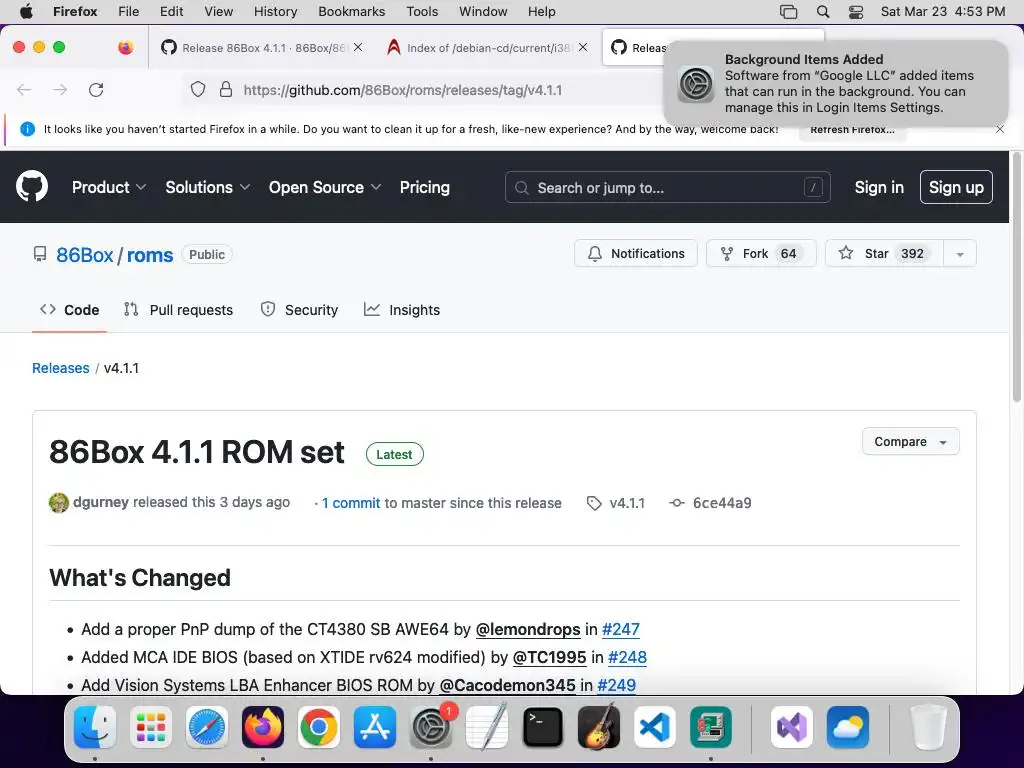Image resolution: width=1024 pixels, height=768 pixels.
Task: Open the @Cacodemon345 user mention
Action: click(507, 685)
